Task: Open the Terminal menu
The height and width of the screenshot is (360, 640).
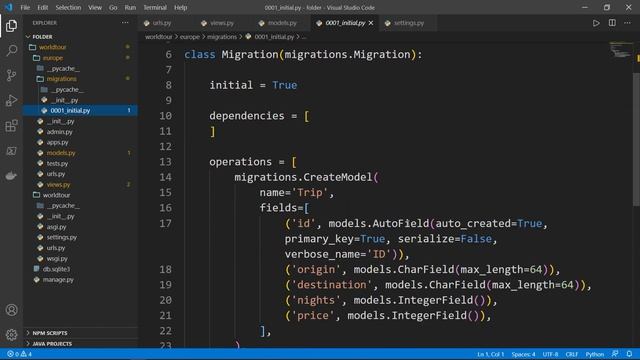Action: click(155, 7)
